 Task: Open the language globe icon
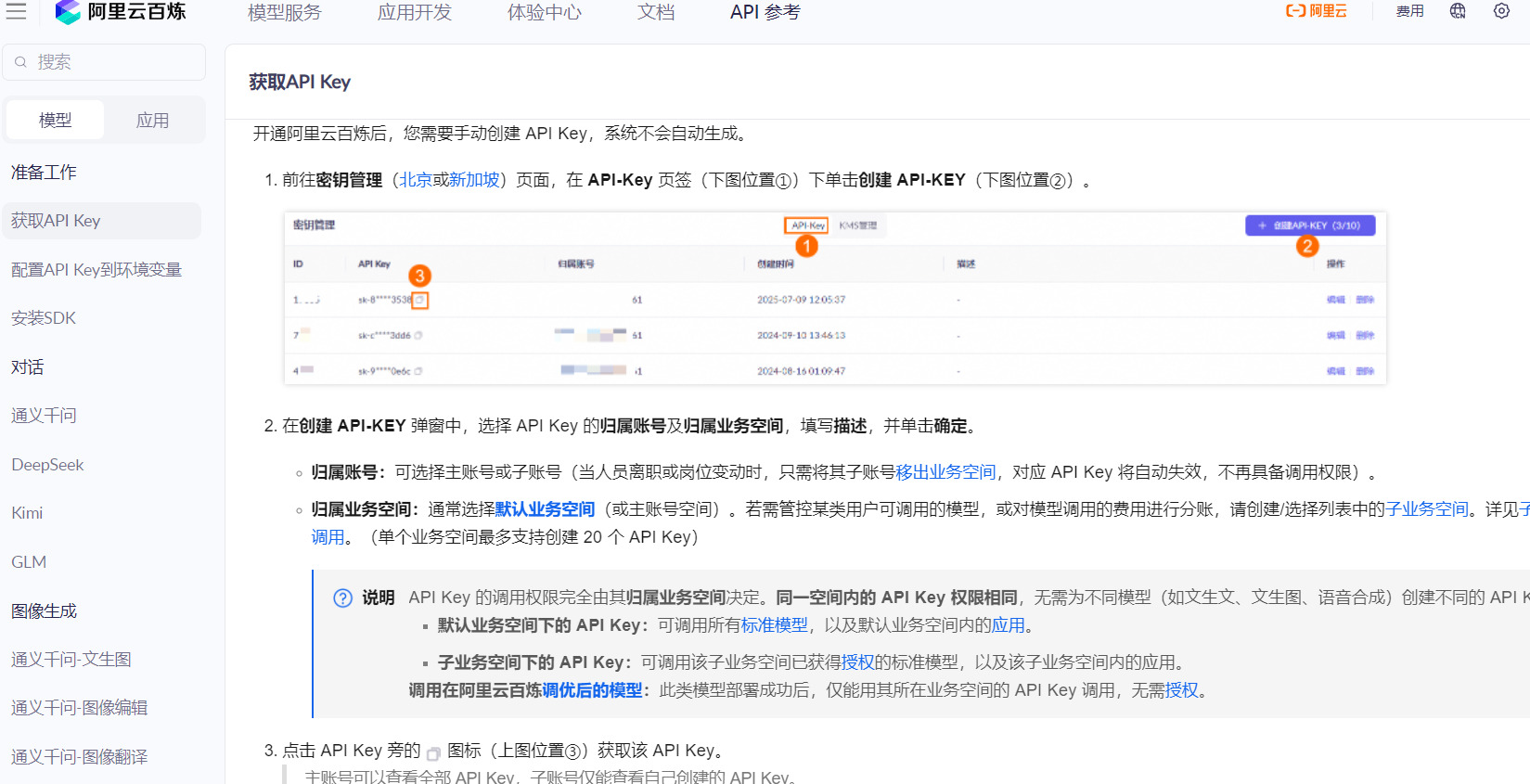(x=1458, y=11)
